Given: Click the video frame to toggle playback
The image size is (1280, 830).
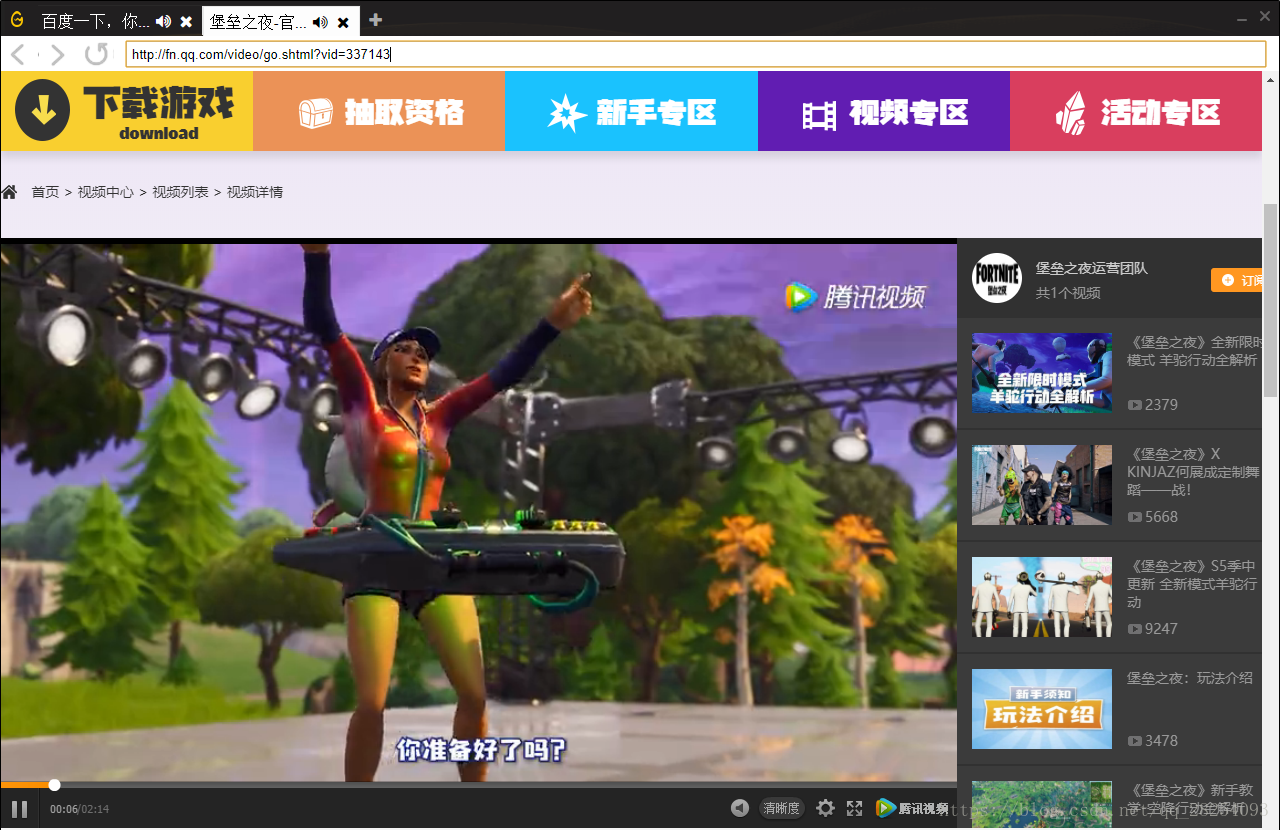Looking at the screenshot, I should 478,512.
